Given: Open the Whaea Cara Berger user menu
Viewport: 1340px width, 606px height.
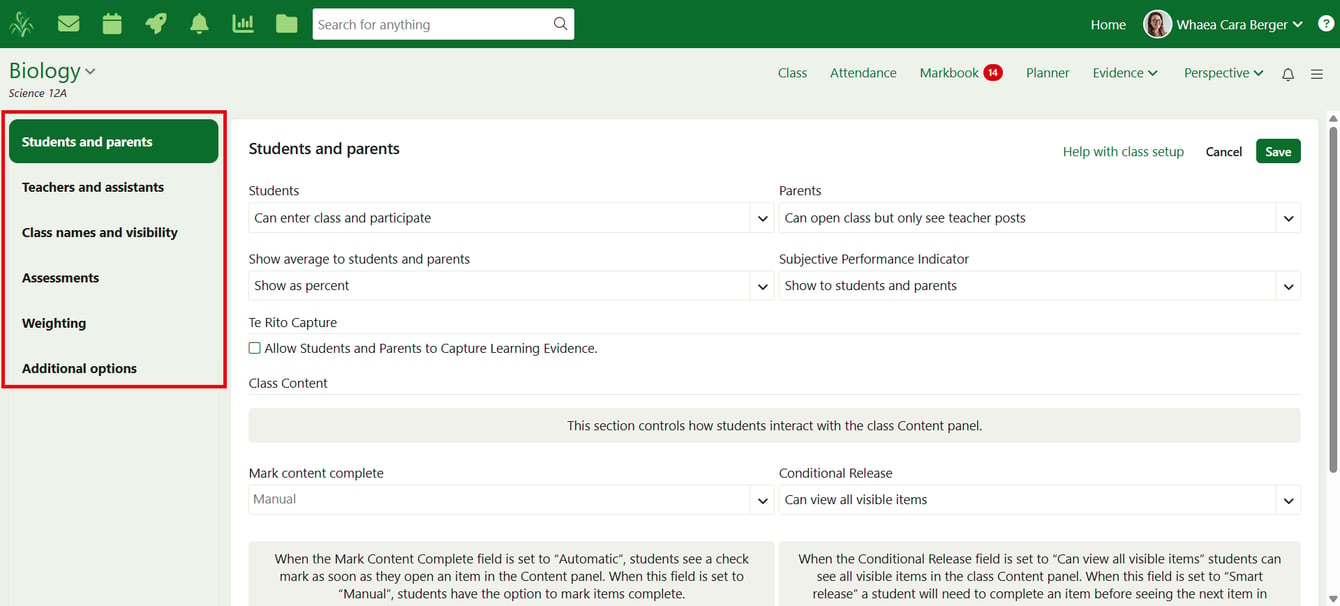Looking at the screenshot, I should coord(1240,24).
